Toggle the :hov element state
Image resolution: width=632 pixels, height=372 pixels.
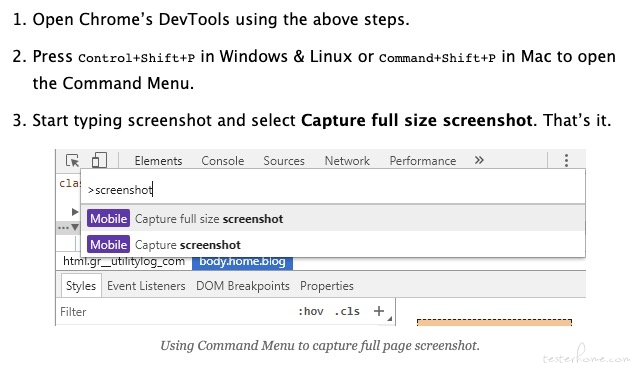click(x=310, y=311)
